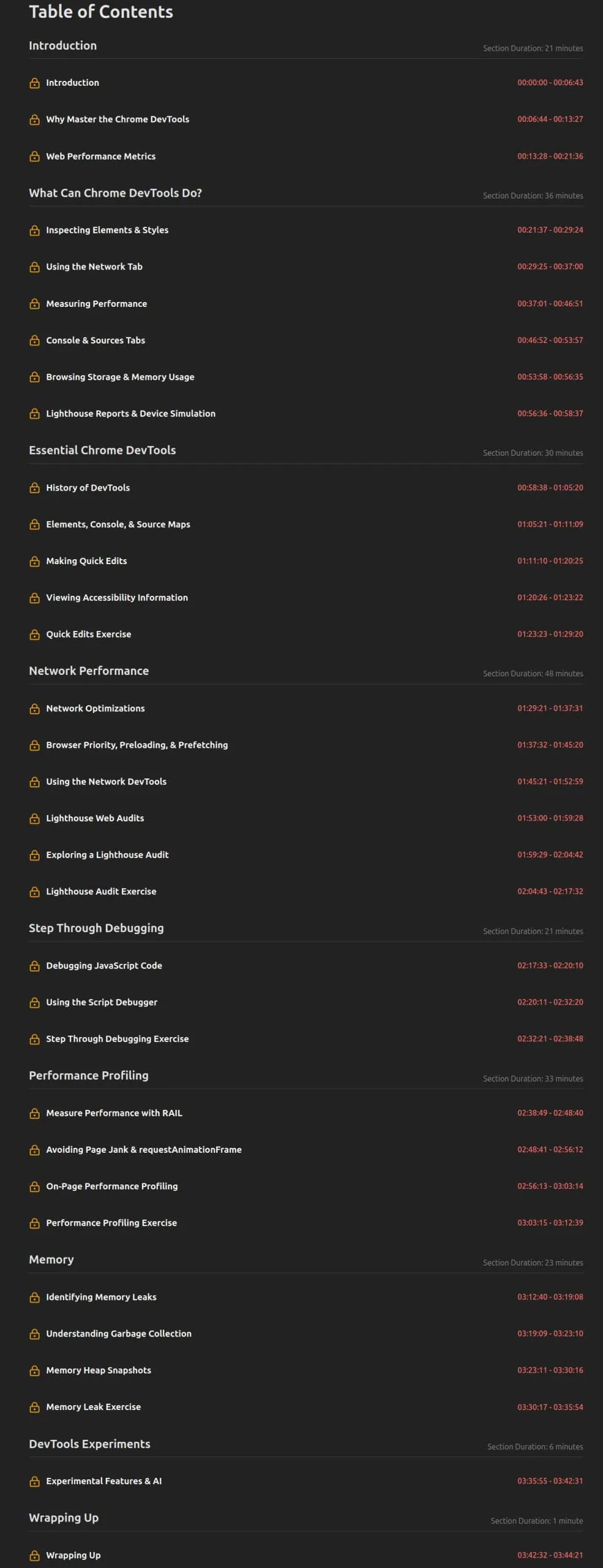Open Browser Priority, Preloading, & Prefetching lesson

(137, 745)
